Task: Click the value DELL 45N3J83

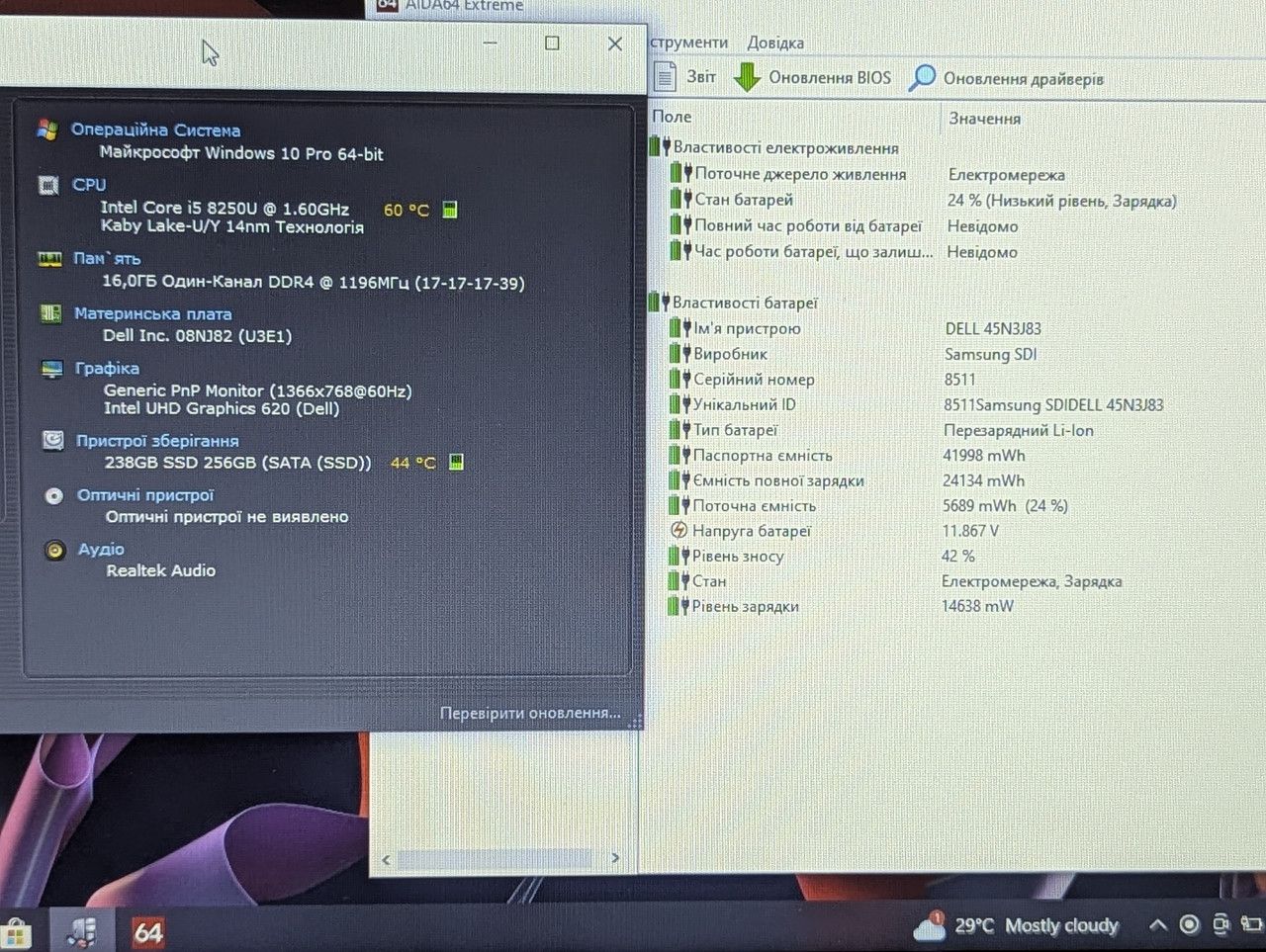Action: [993, 328]
